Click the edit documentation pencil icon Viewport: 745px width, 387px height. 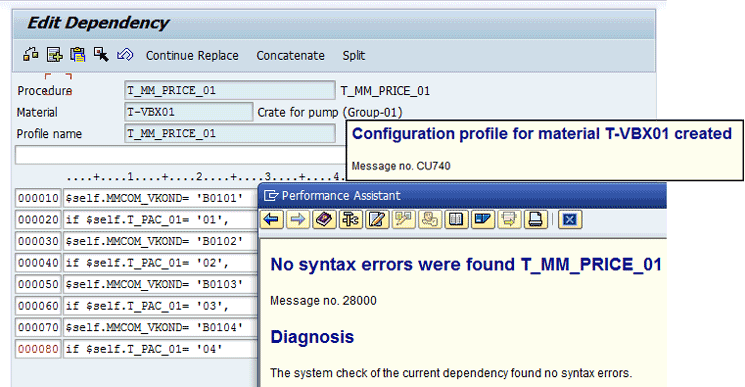(x=377, y=219)
